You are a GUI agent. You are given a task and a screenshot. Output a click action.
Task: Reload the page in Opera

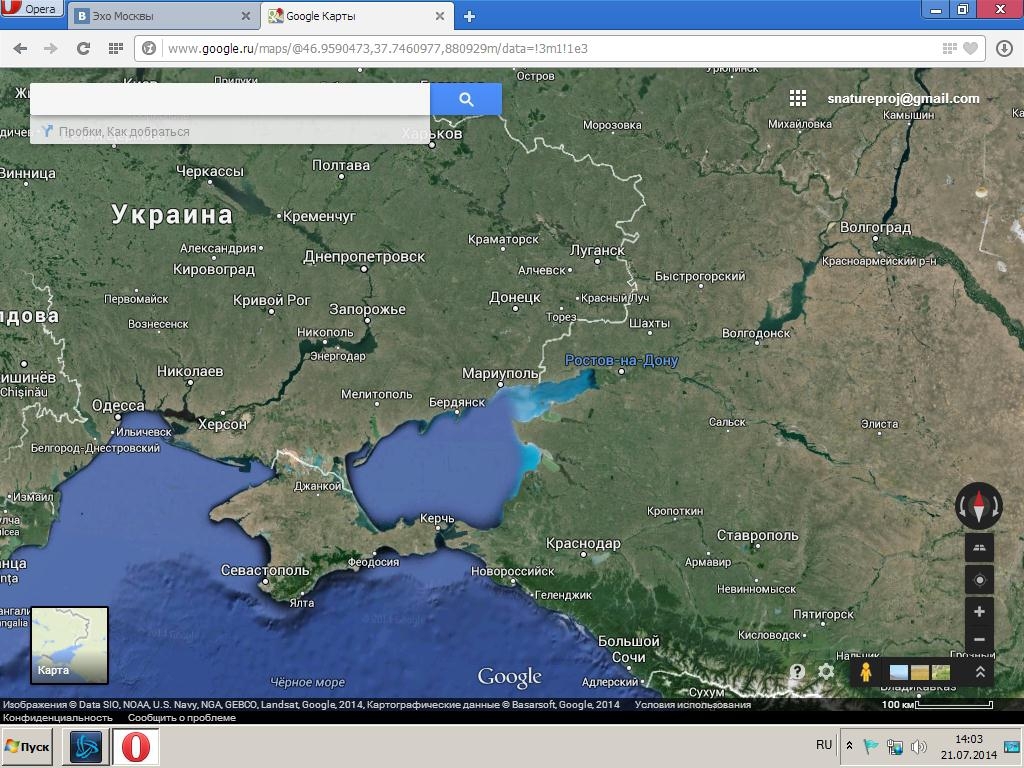pos(83,48)
